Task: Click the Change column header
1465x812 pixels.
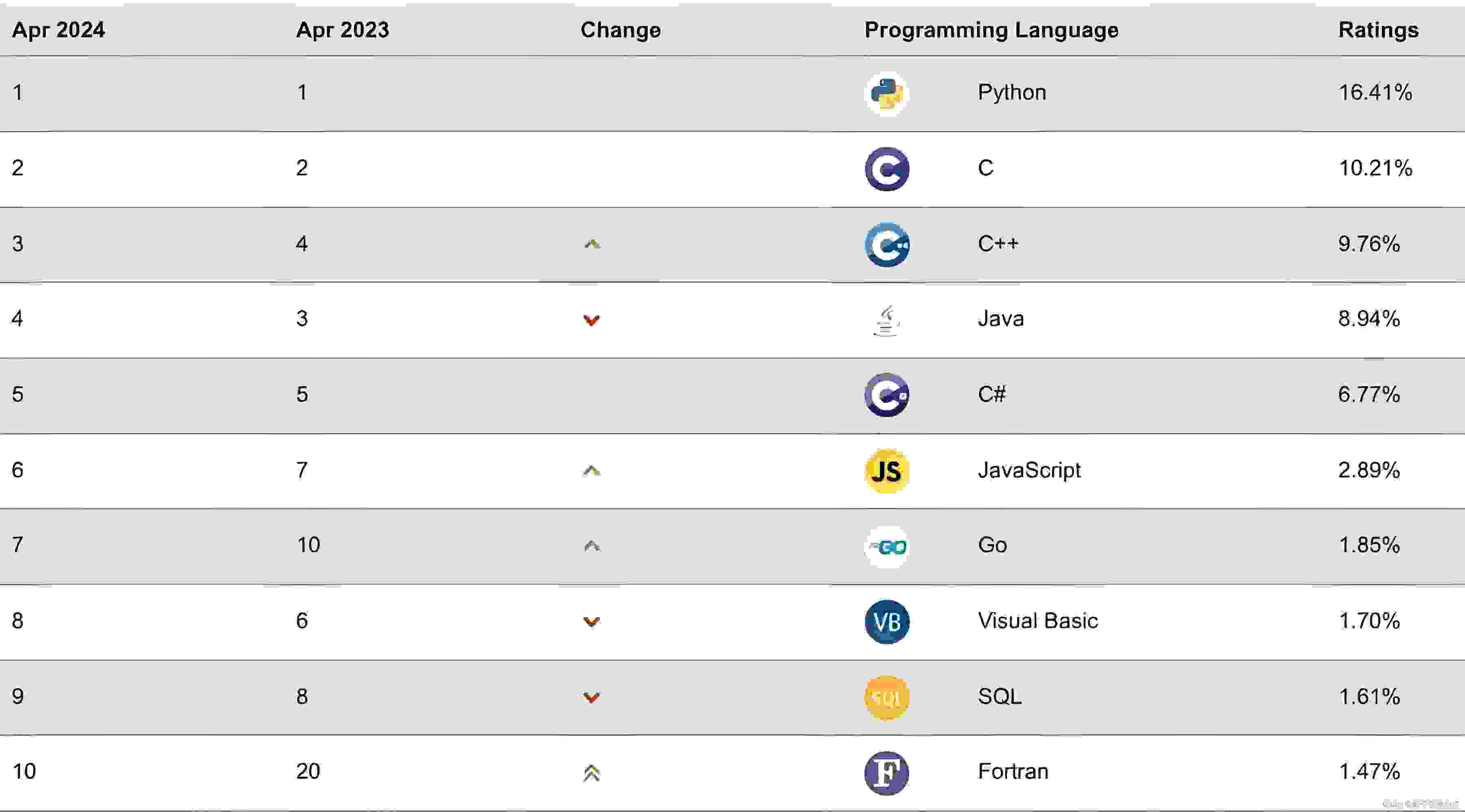Action: [620, 30]
